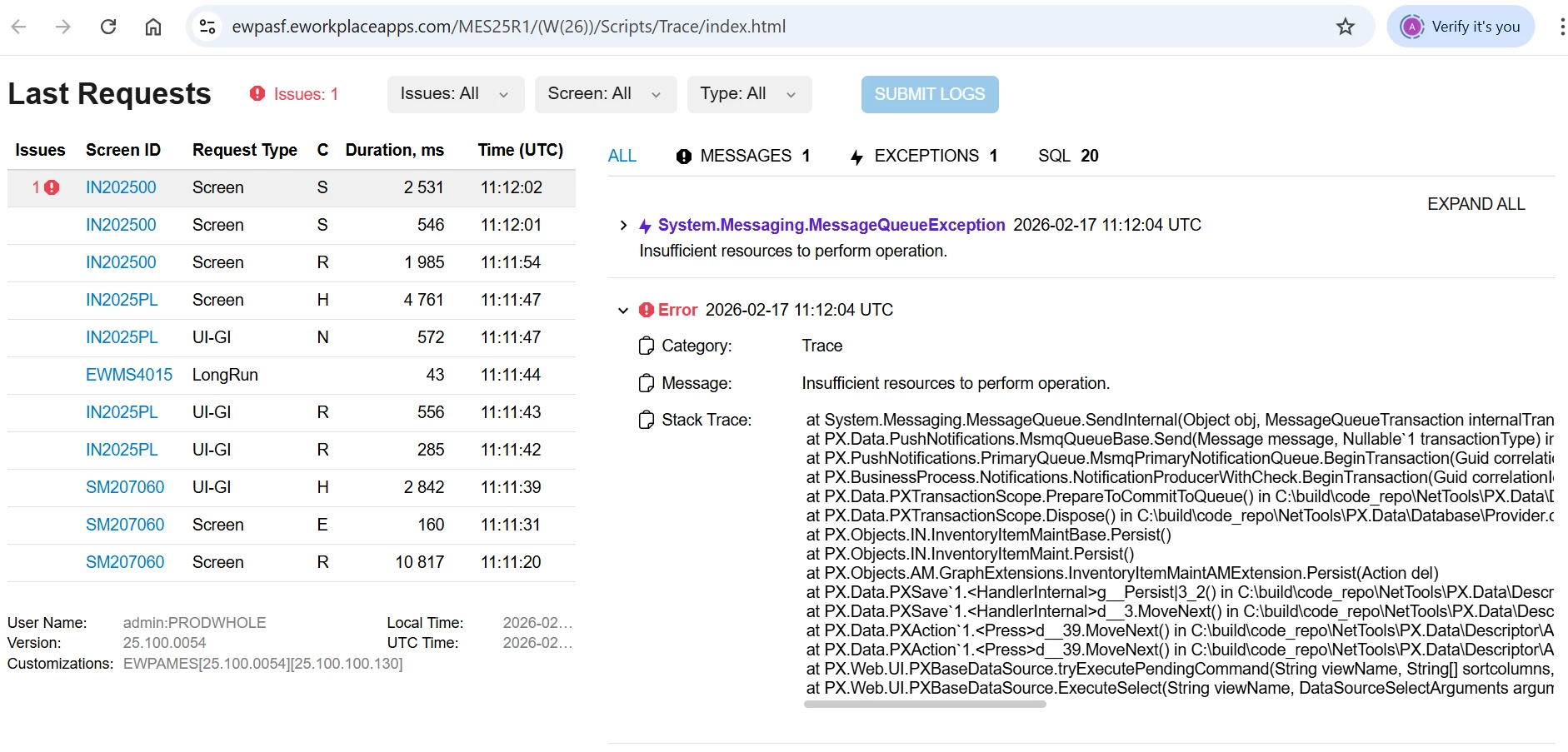Viewport: 1568px width, 752px height.
Task: Click the Last Requests heading
Action: [109, 94]
